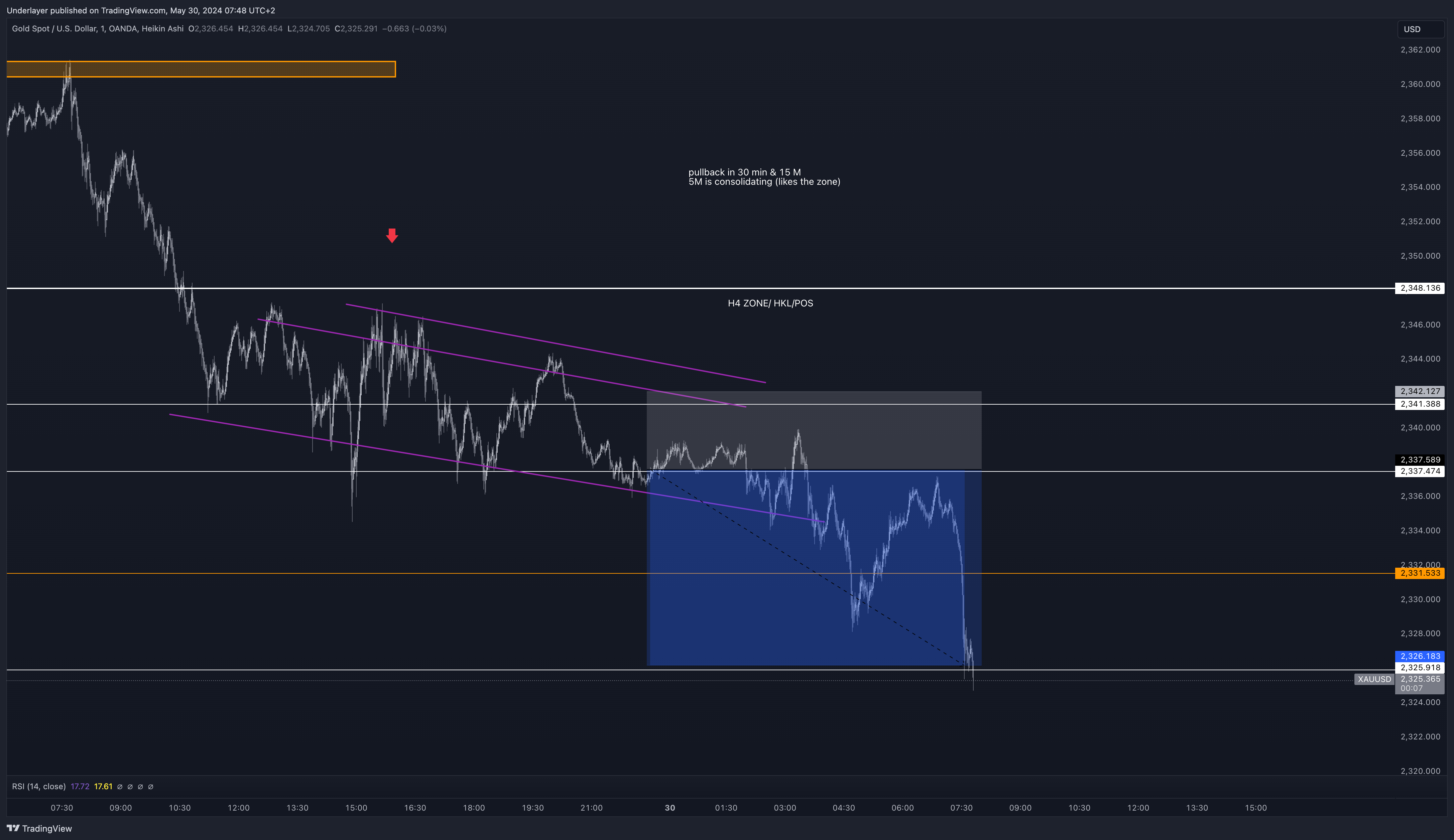This screenshot has height=840, width=1454.
Task: Select the '5M is consolidating (likes the zone)' note
Action: pyautogui.click(x=764, y=182)
